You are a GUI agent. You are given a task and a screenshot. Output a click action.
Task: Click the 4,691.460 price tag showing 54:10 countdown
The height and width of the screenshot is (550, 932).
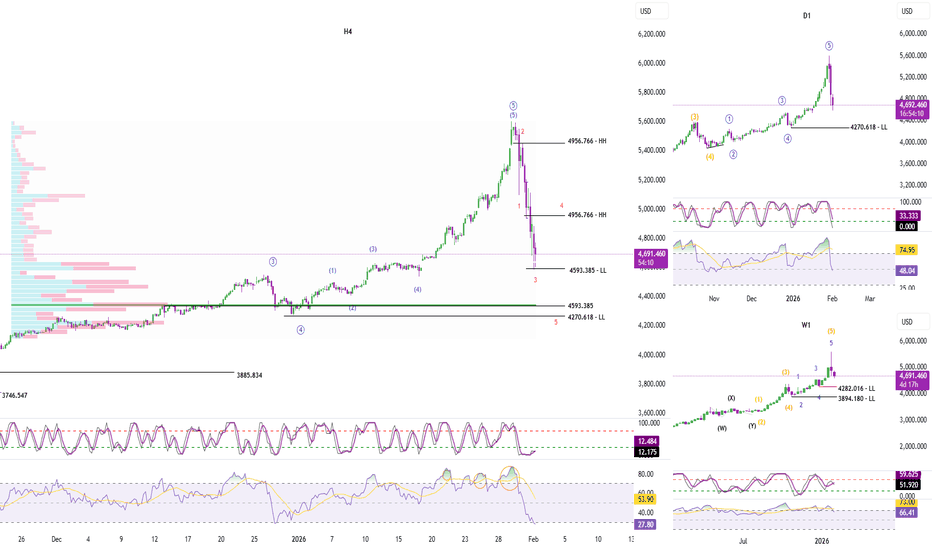click(651, 258)
